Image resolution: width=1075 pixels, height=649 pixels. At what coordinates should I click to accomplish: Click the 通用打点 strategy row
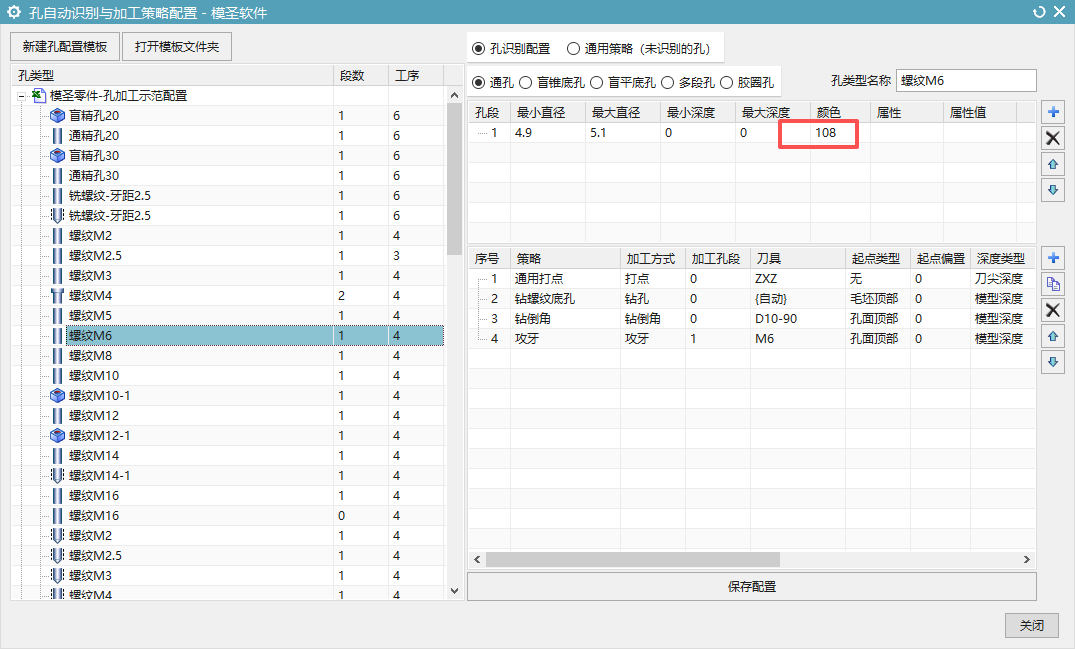pos(751,279)
